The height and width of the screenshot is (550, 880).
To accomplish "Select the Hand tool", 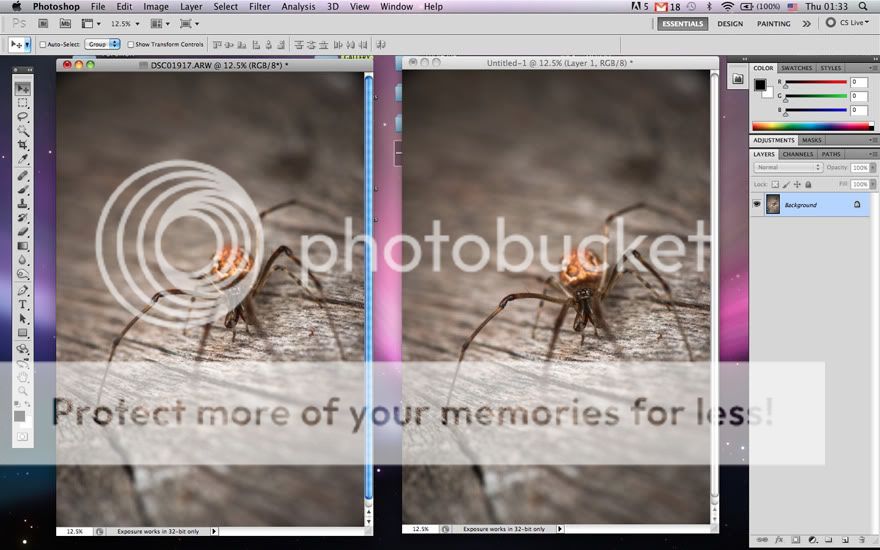I will 22,377.
